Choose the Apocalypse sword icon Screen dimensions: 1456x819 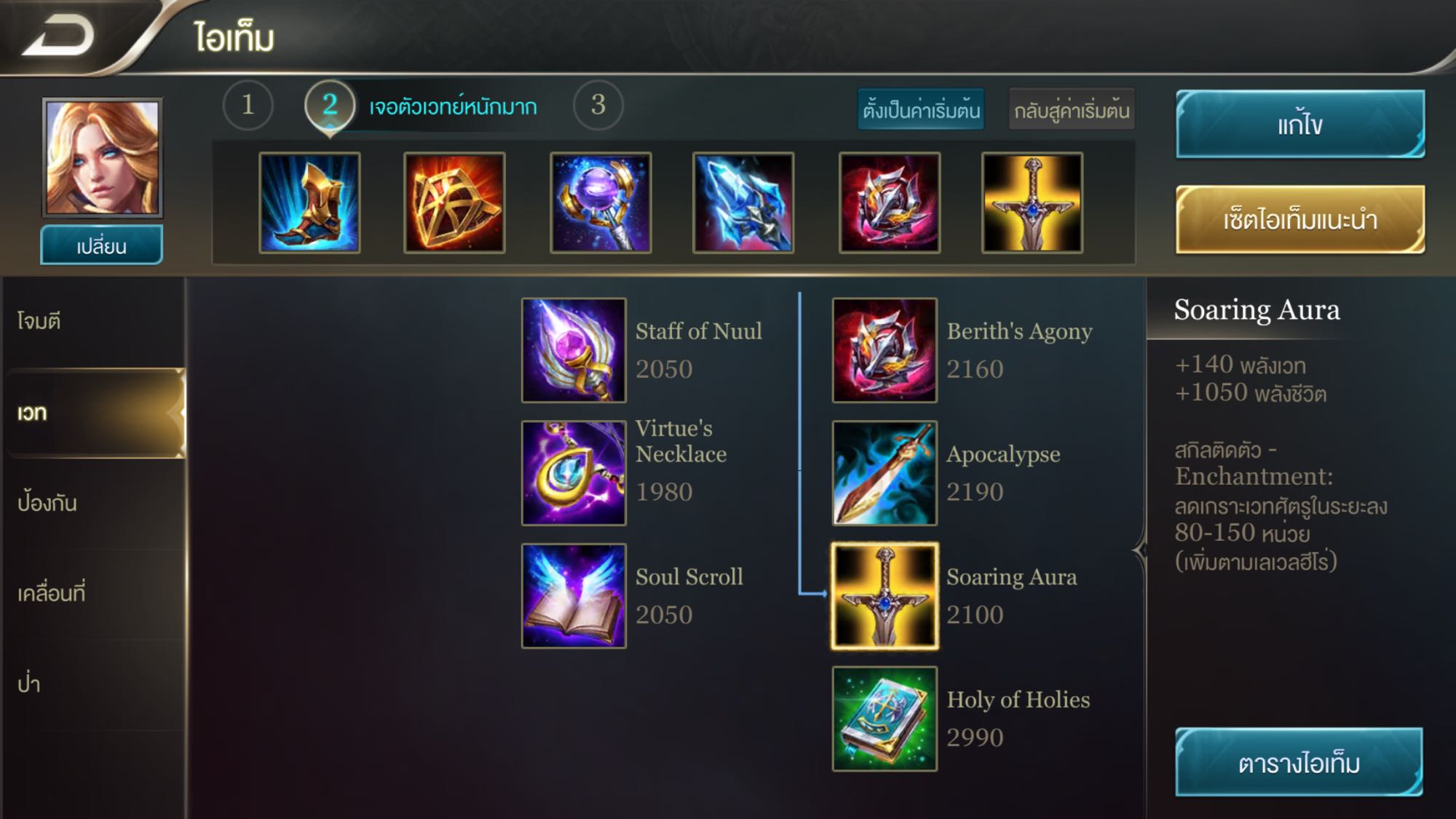[885, 473]
